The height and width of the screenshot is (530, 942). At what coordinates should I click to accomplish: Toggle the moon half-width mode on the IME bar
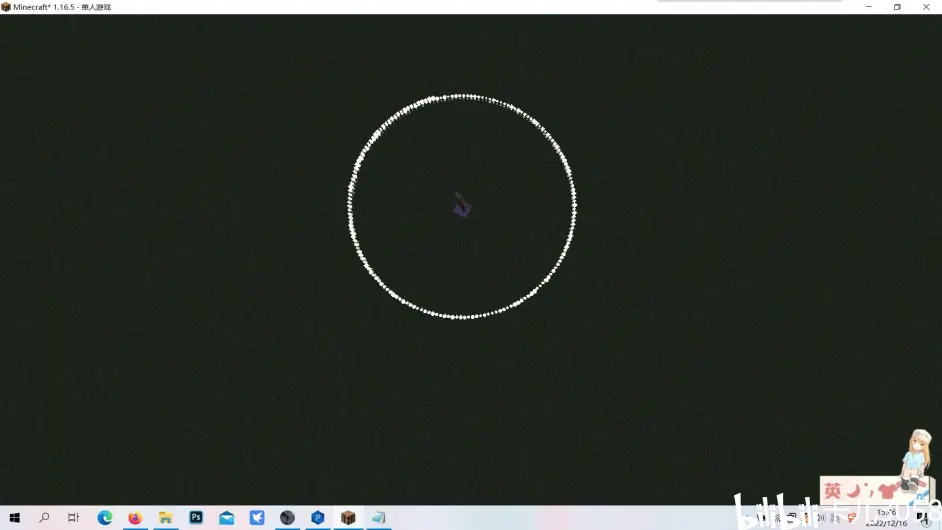pyautogui.click(x=852, y=491)
